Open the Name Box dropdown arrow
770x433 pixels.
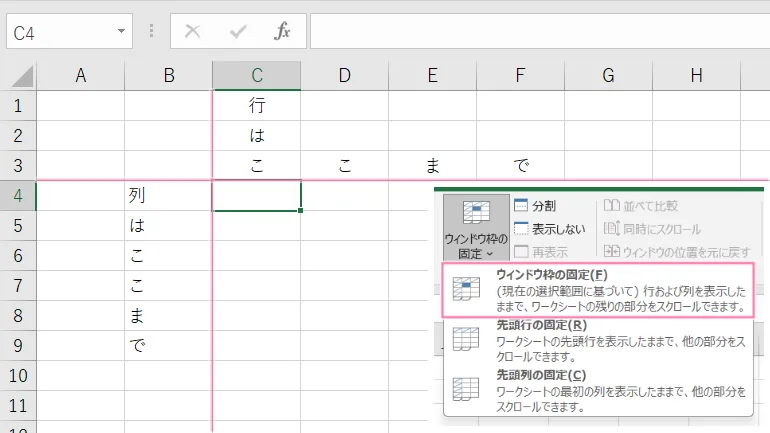coord(121,31)
